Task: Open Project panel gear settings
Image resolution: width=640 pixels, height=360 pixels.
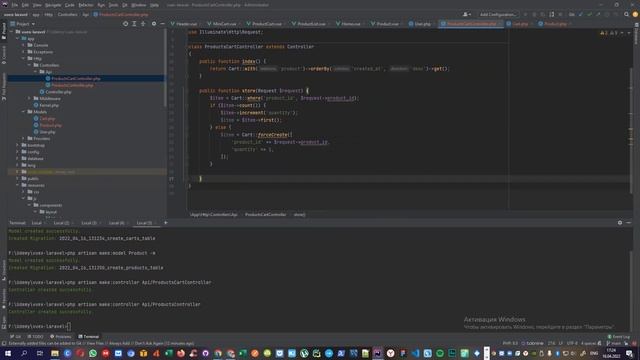Action: coord(154,24)
